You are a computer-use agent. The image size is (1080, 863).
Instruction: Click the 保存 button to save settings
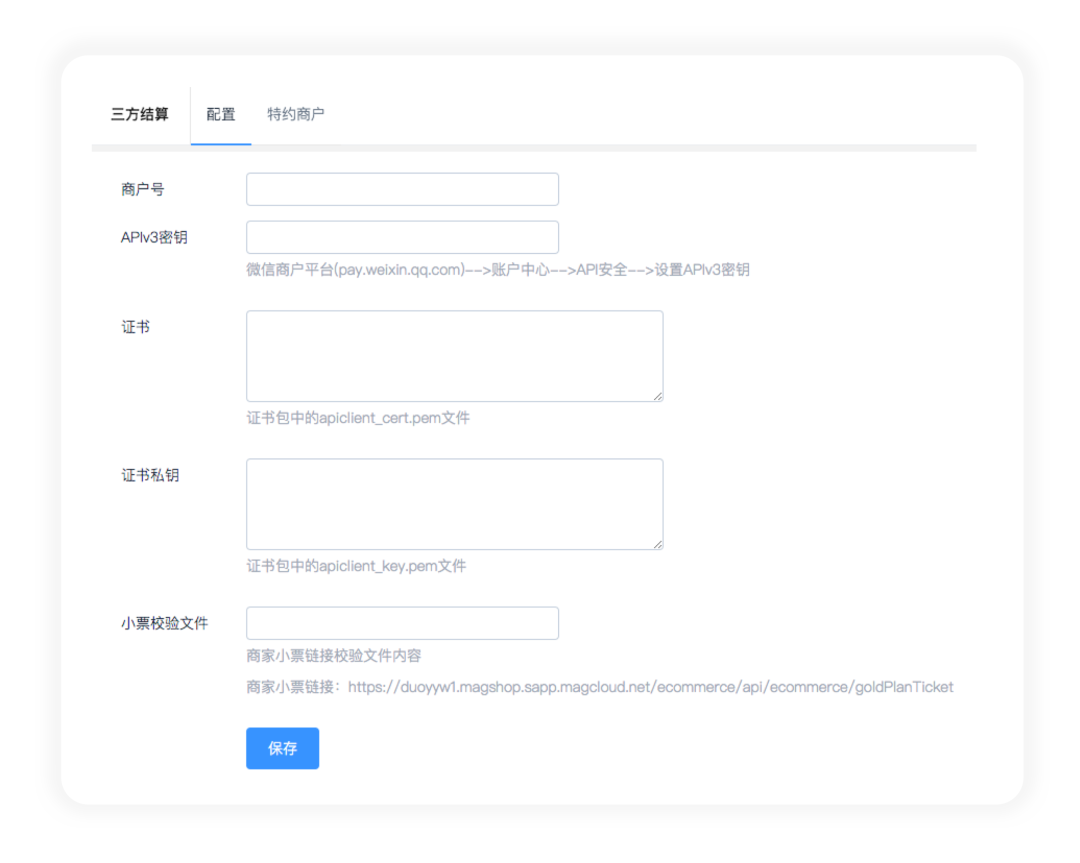(x=282, y=748)
